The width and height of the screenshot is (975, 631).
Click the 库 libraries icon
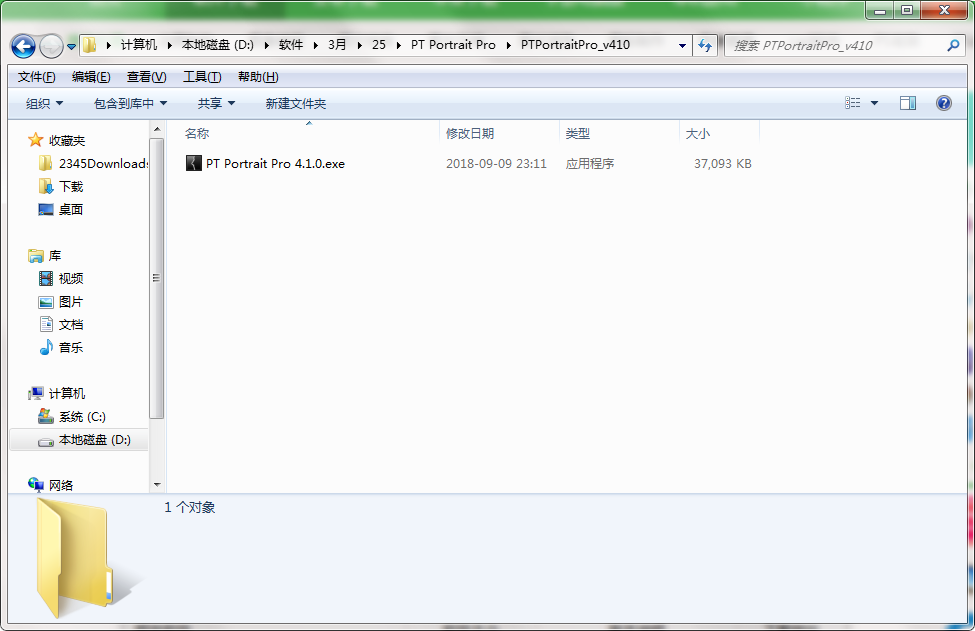coord(35,256)
